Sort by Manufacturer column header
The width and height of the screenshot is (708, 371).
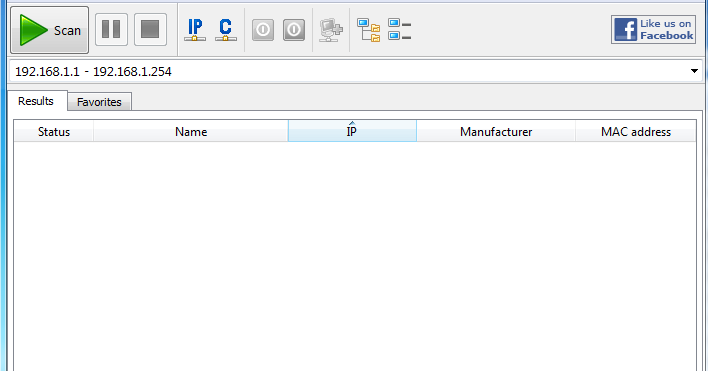pos(496,132)
